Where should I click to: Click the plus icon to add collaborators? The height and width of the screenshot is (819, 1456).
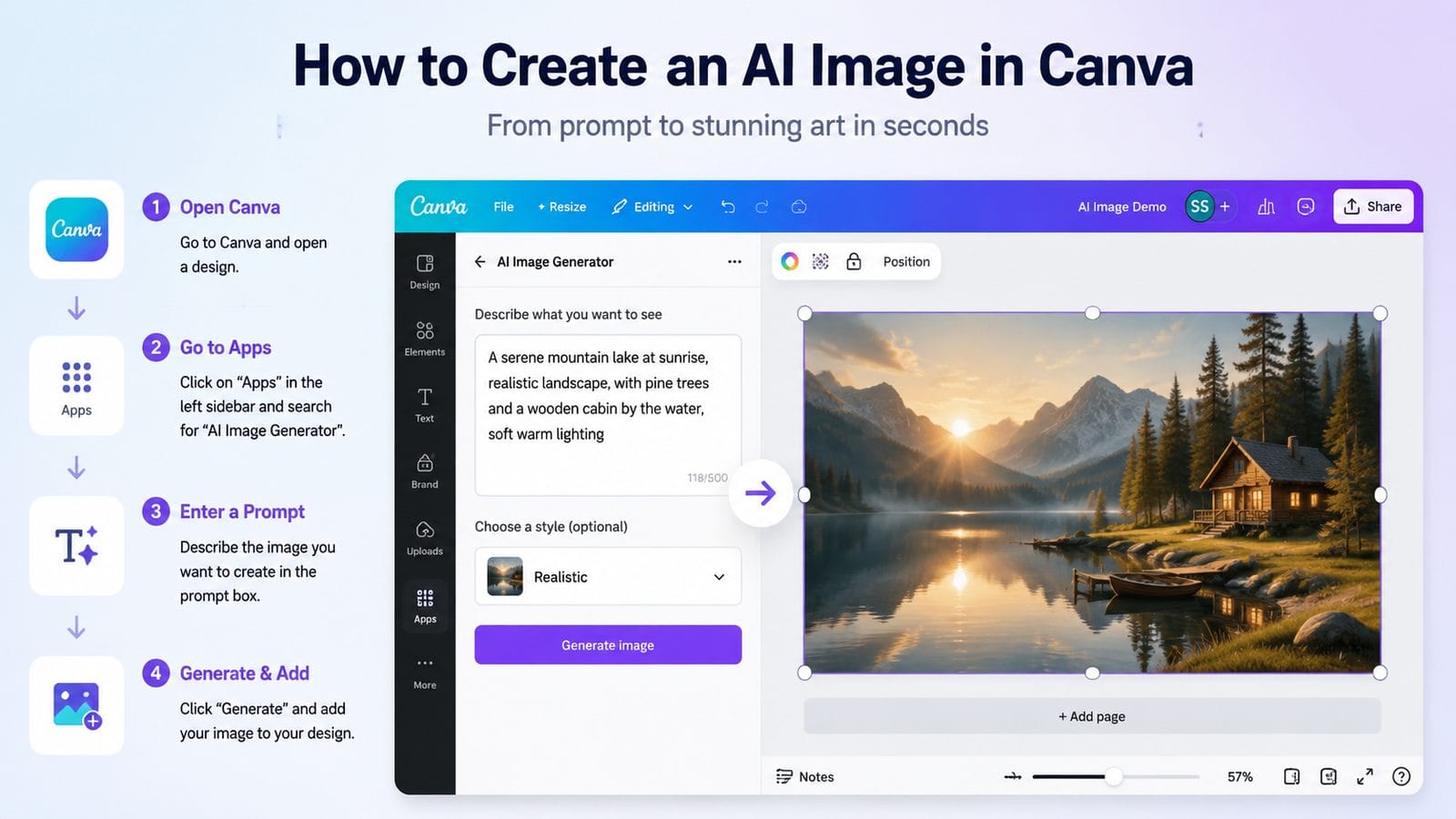click(1225, 207)
